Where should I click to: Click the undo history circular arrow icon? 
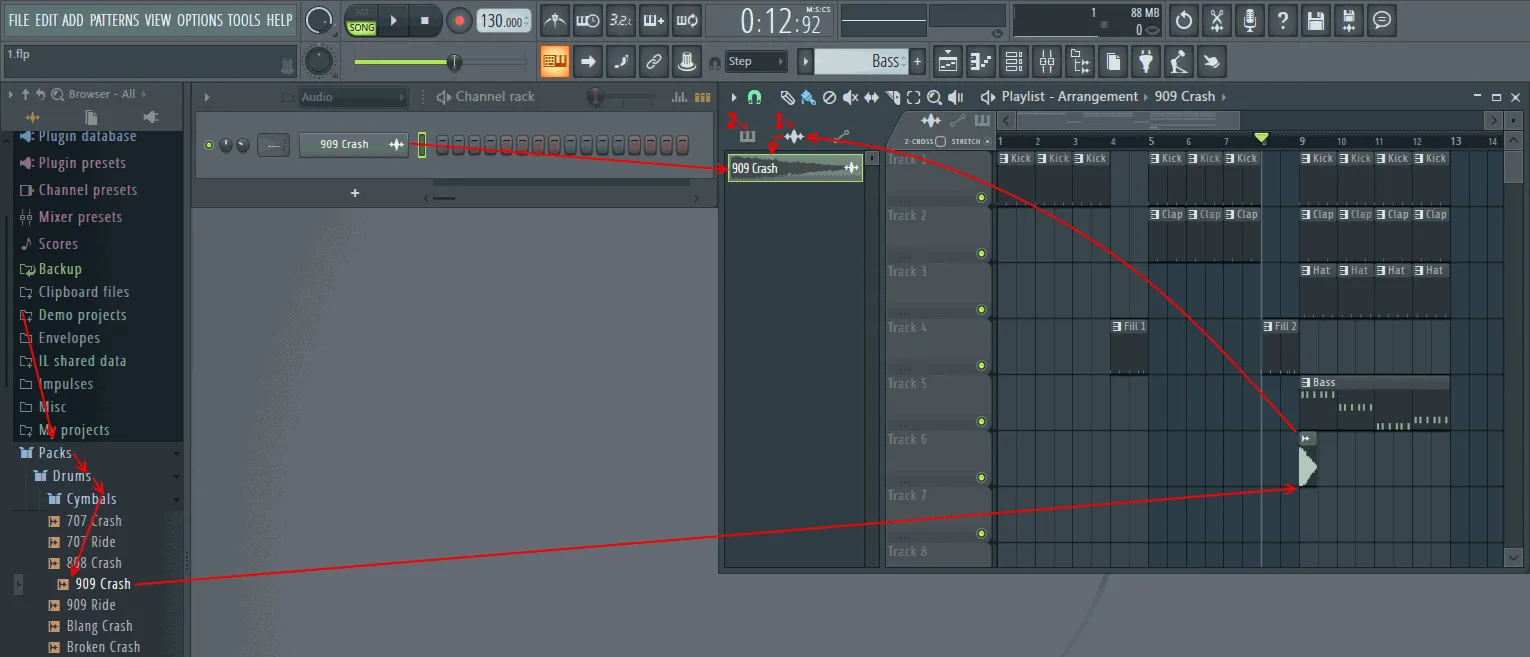1184,20
